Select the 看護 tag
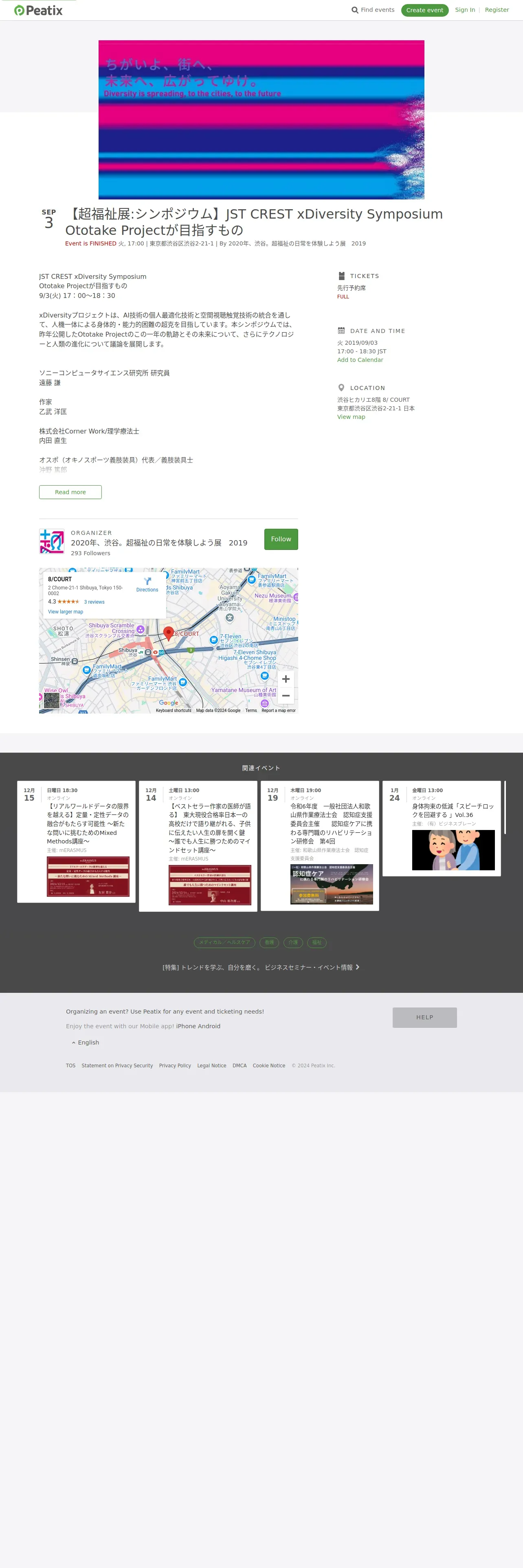The height and width of the screenshot is (1568, 523). [x=269, y=942]
